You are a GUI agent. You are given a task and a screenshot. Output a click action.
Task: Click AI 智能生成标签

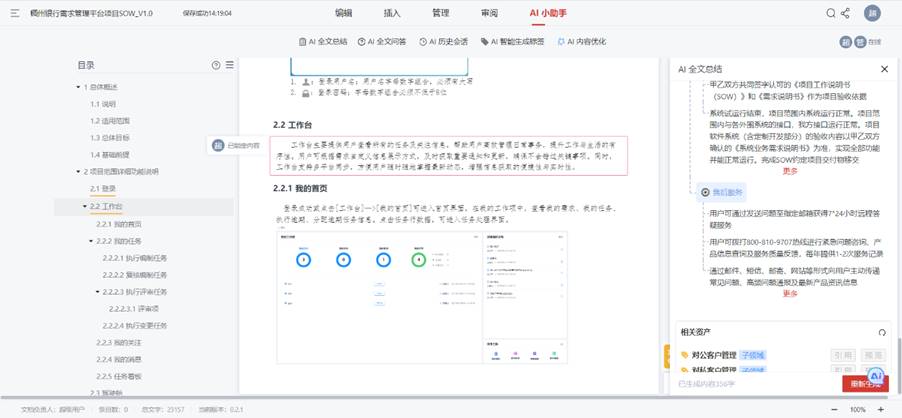(x=513, y=41)
